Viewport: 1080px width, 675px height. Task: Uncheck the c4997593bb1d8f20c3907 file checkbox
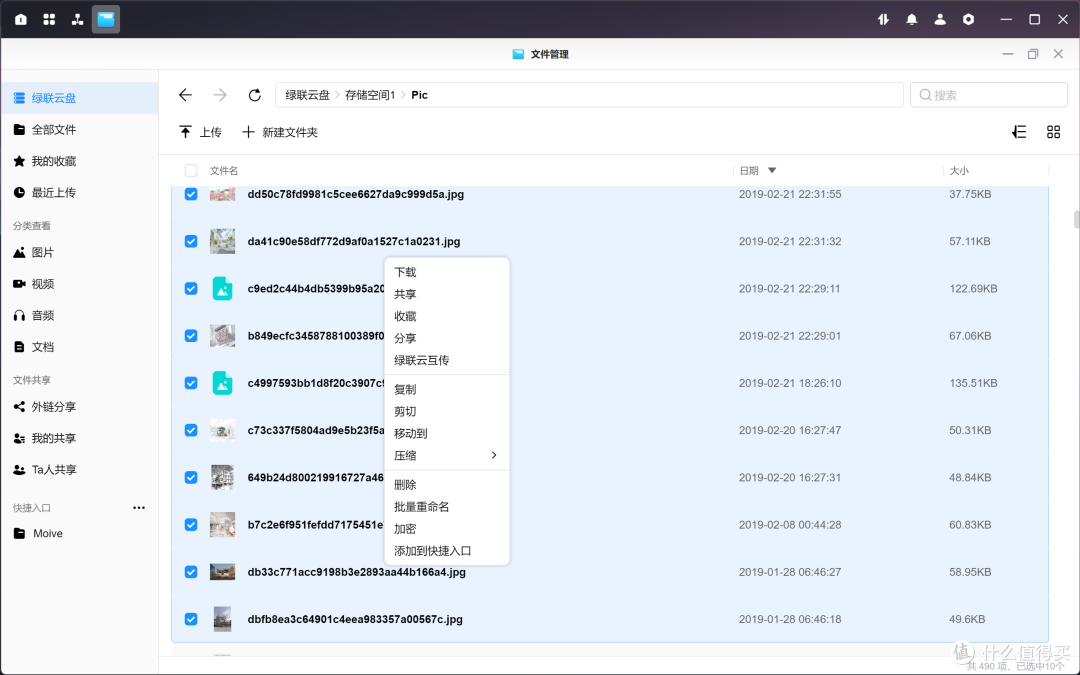point(191,383)
